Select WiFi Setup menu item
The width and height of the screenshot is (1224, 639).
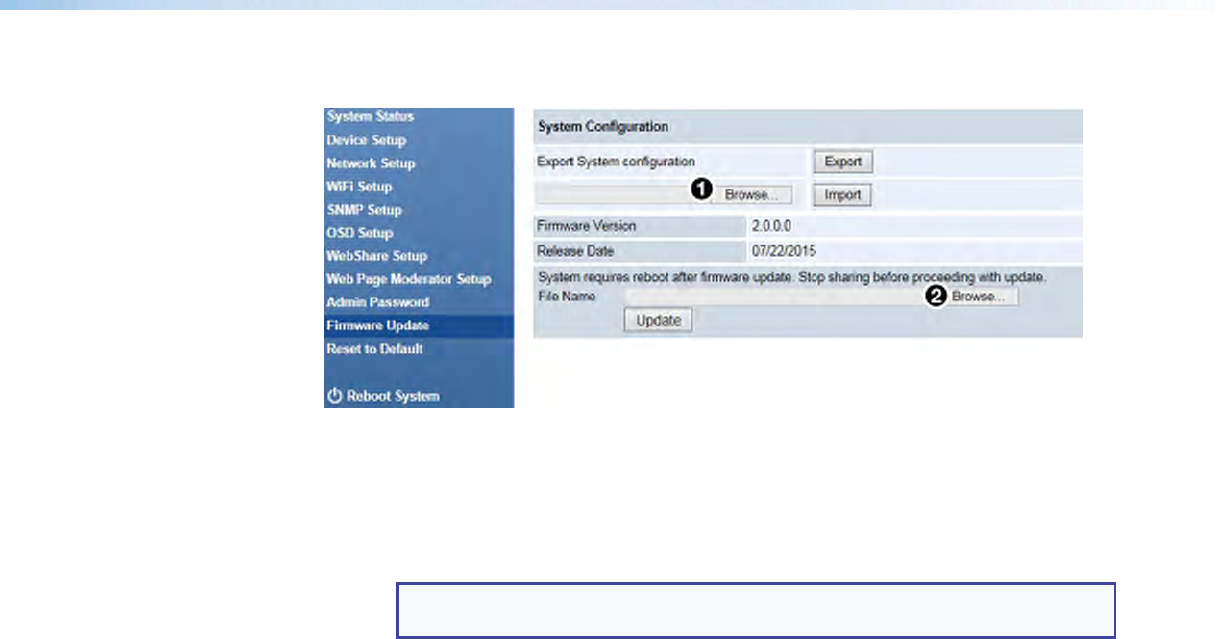tap(359, 187)
